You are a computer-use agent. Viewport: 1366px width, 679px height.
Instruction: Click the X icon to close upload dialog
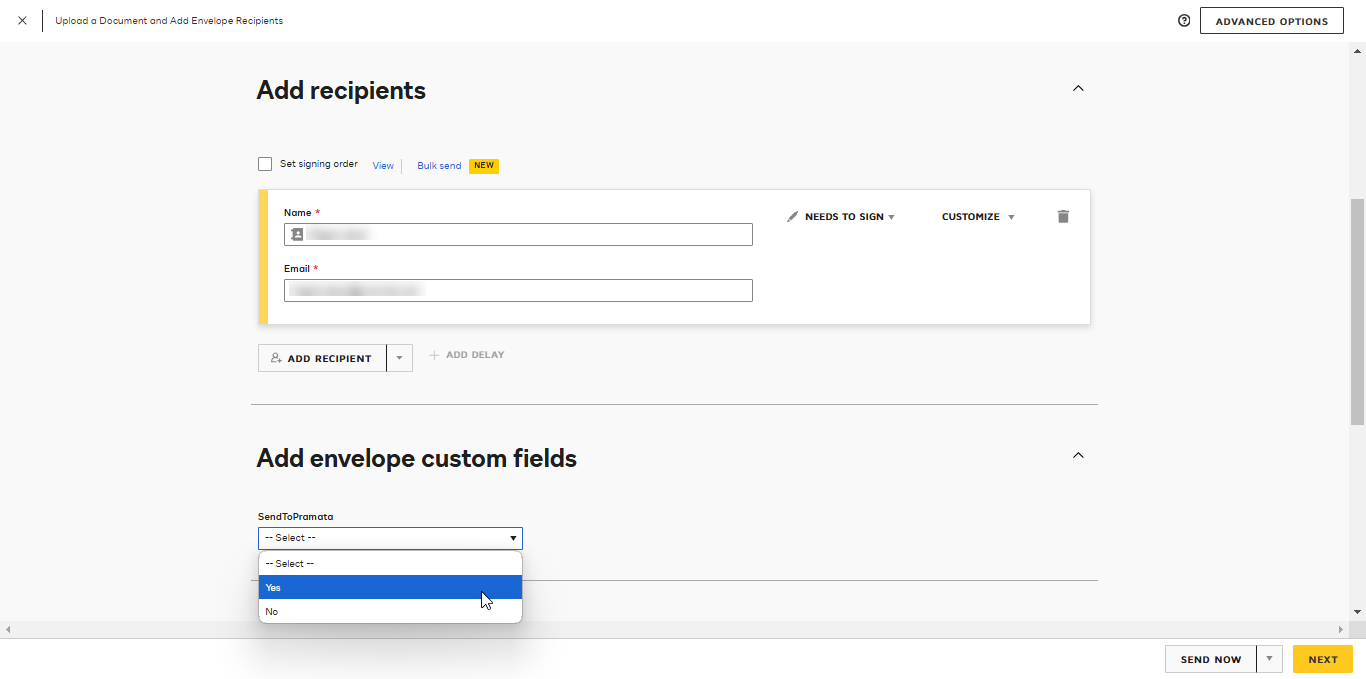coord(22,20)
